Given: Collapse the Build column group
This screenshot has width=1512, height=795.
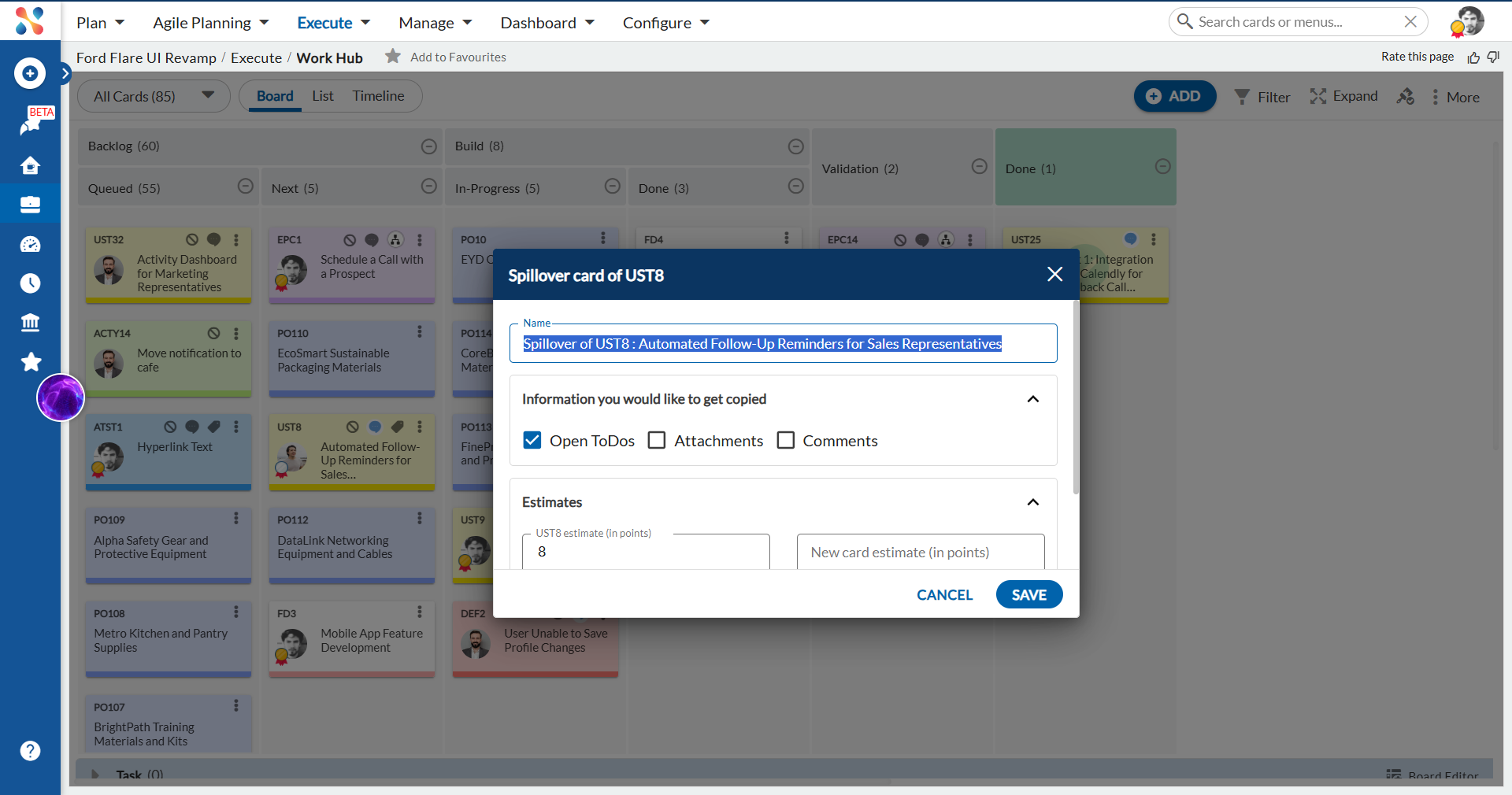Looking at the screenshot, I should pos(796,146).
